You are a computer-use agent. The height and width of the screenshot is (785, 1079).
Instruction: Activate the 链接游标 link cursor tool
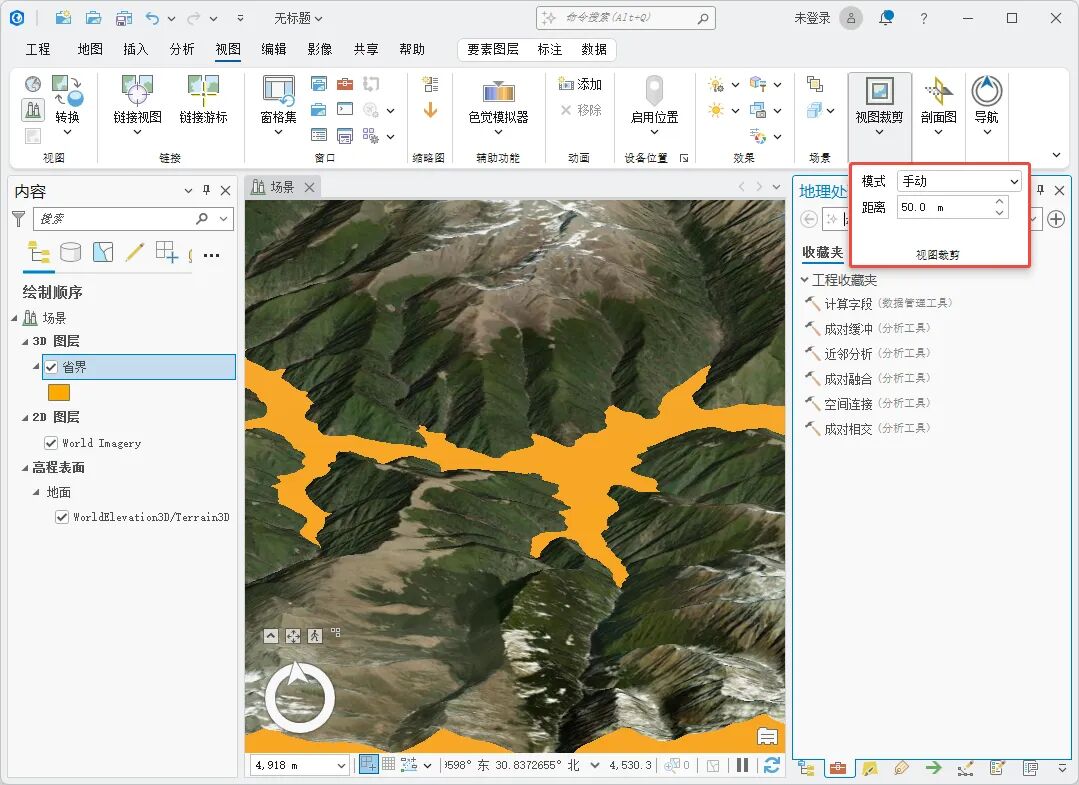click(x=203, y=100)
